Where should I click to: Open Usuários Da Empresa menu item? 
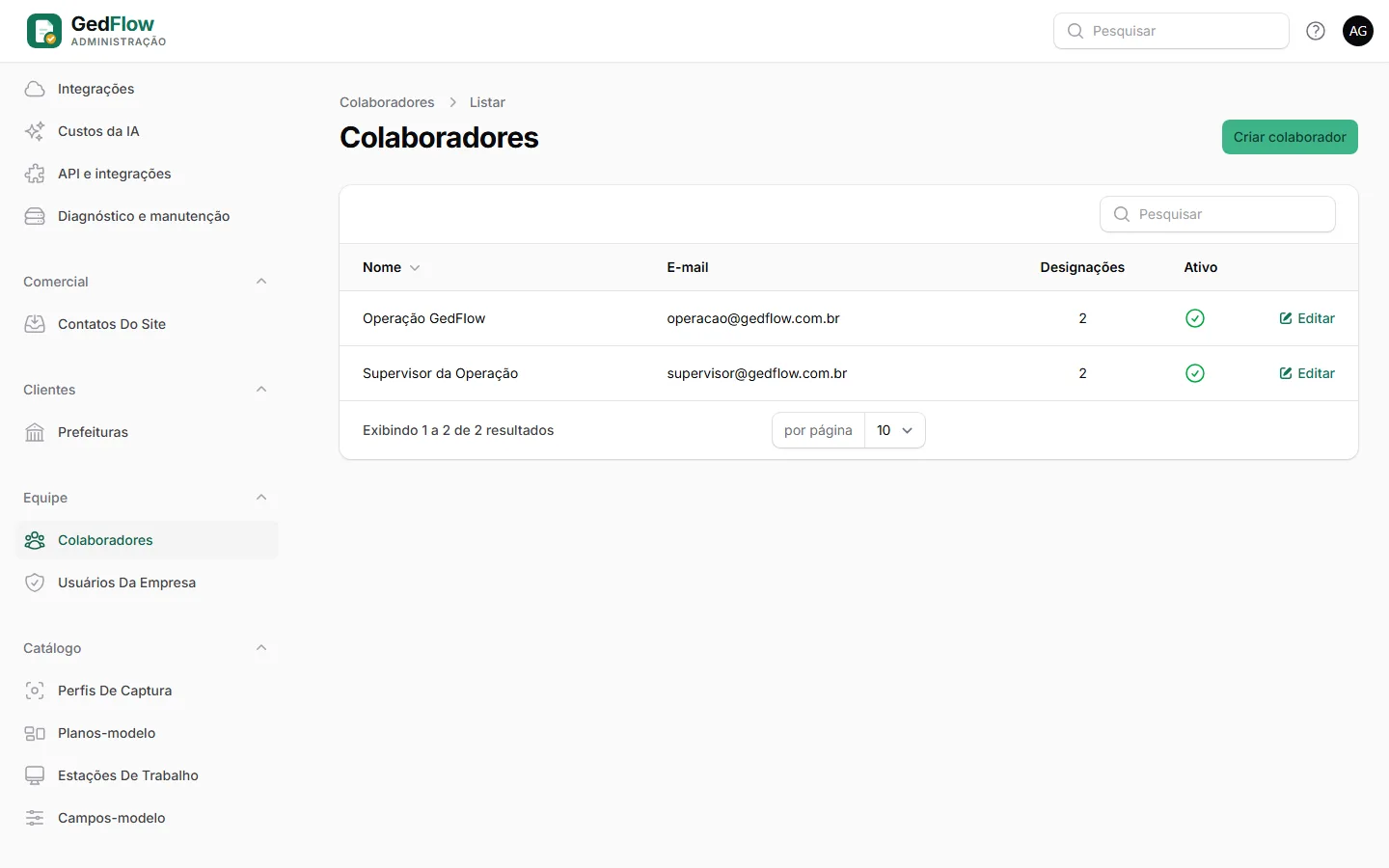click(147, 583)
